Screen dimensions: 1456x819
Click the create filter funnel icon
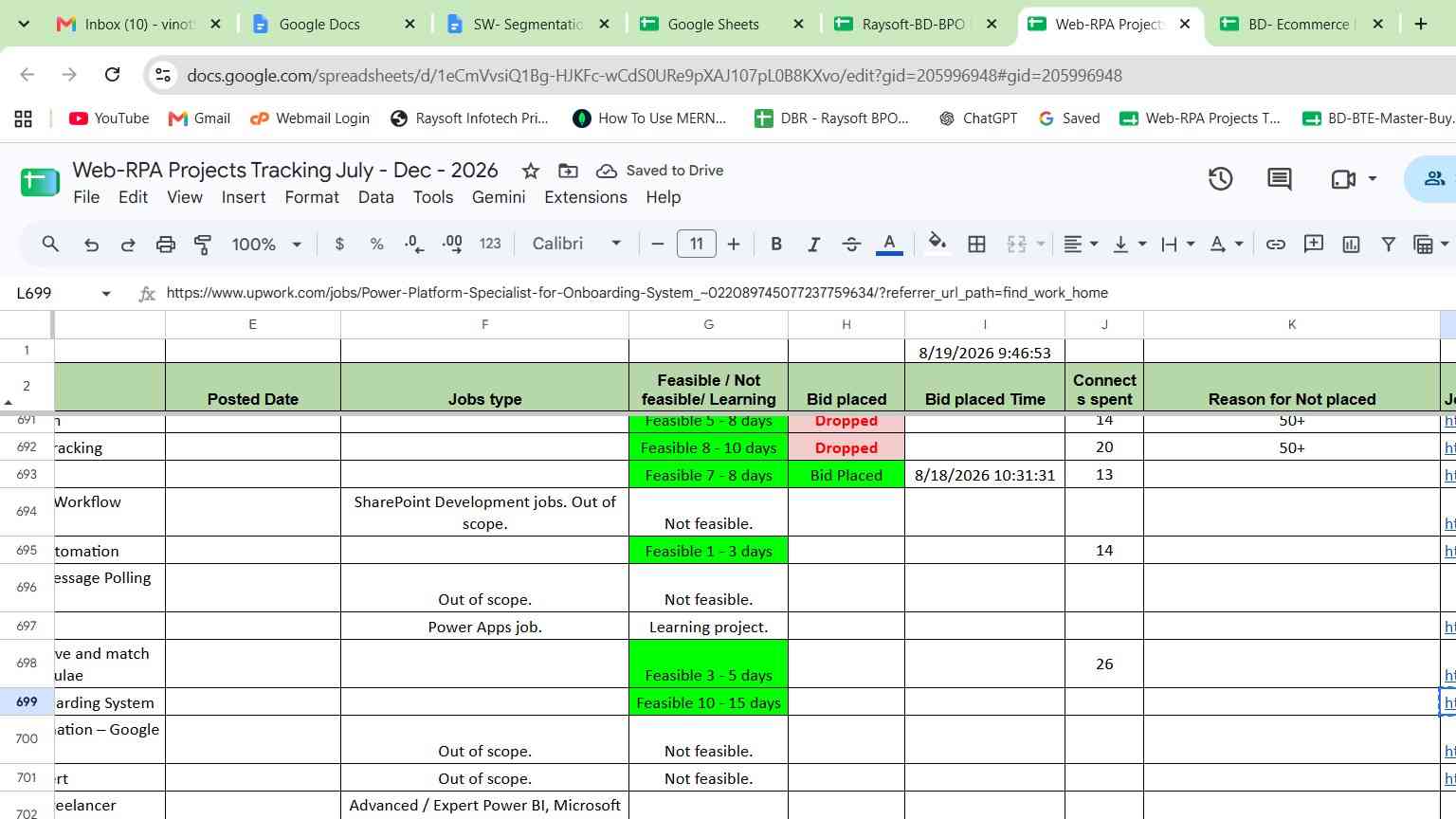1388,245
